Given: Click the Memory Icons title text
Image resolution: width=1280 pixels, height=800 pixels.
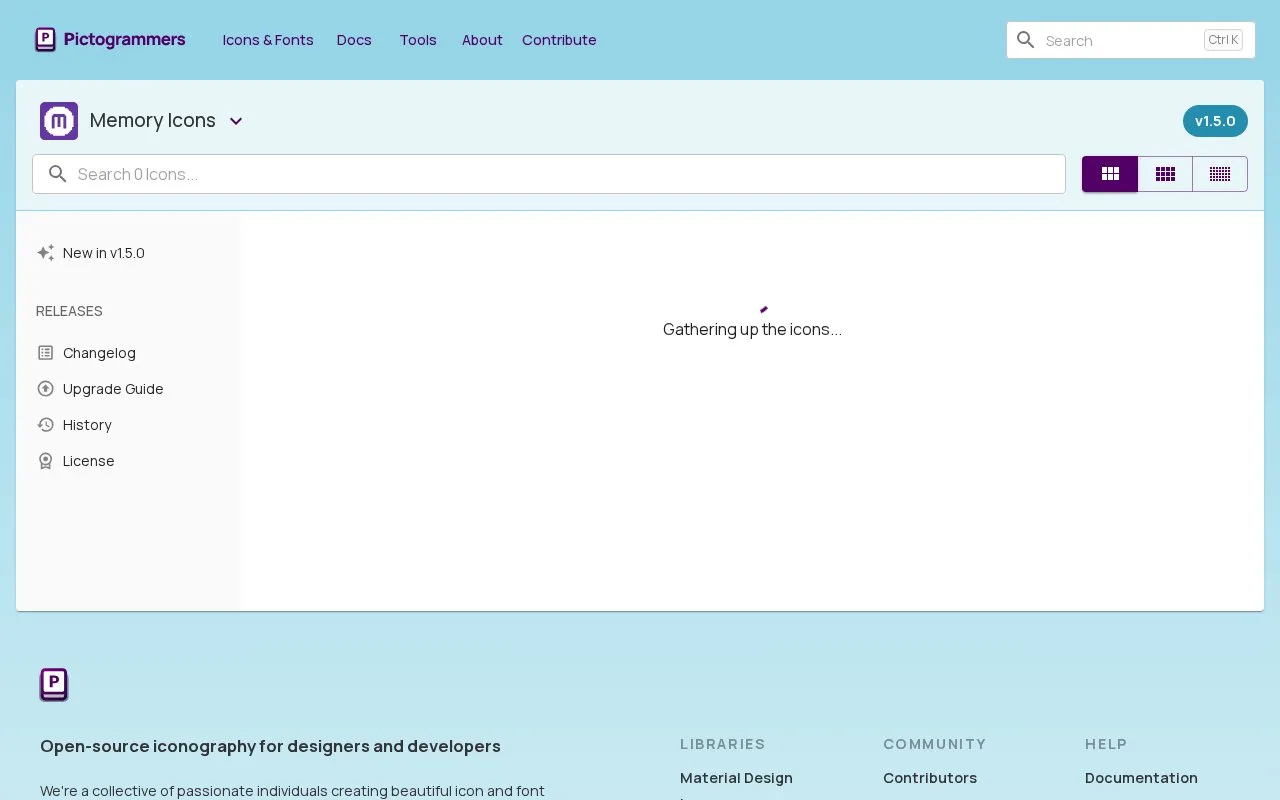Looking at the screenshot, I should [153, 121].
